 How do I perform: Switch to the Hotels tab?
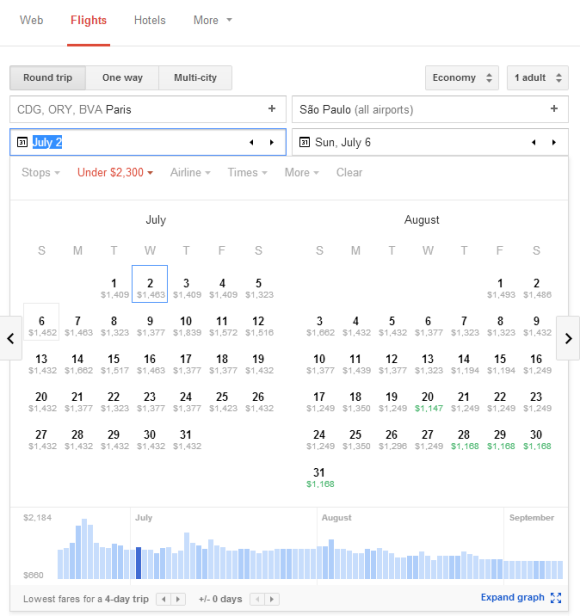pyautogui.click(x=150, y=20)
